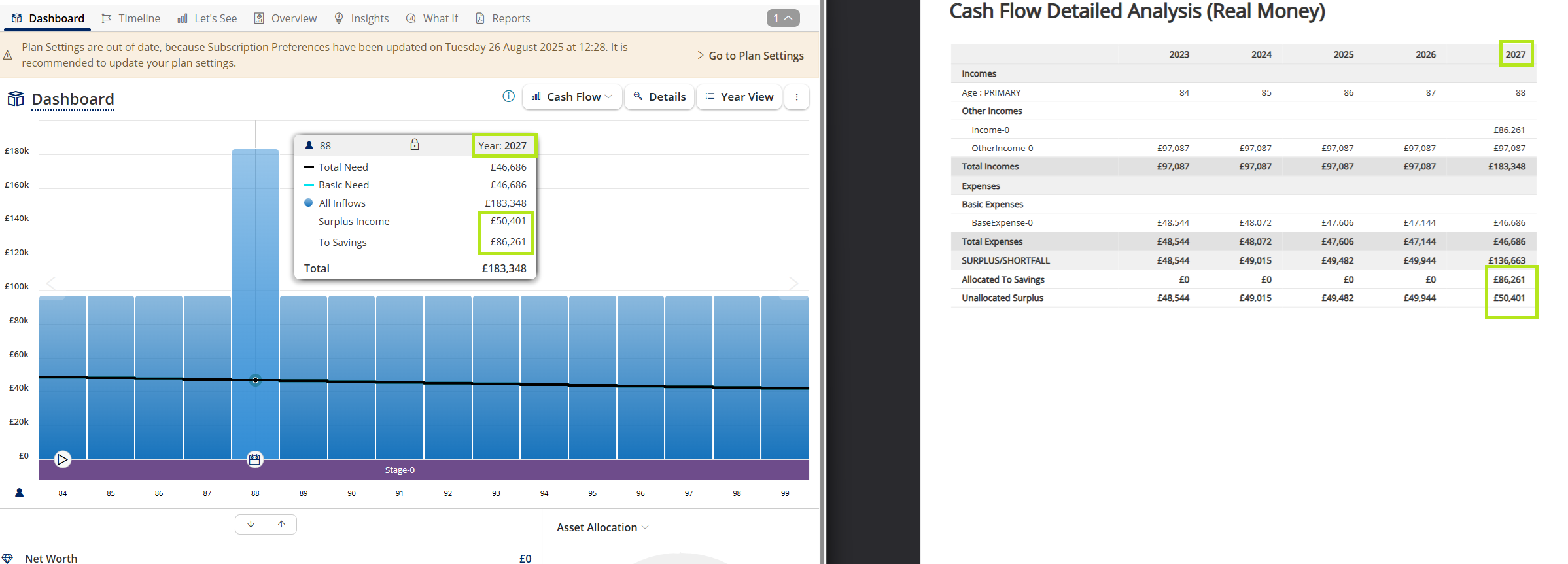This screenshot has width=1568, height=564.
Task: Click the lock icon in the year tooltip
Action: coord(415,145)
